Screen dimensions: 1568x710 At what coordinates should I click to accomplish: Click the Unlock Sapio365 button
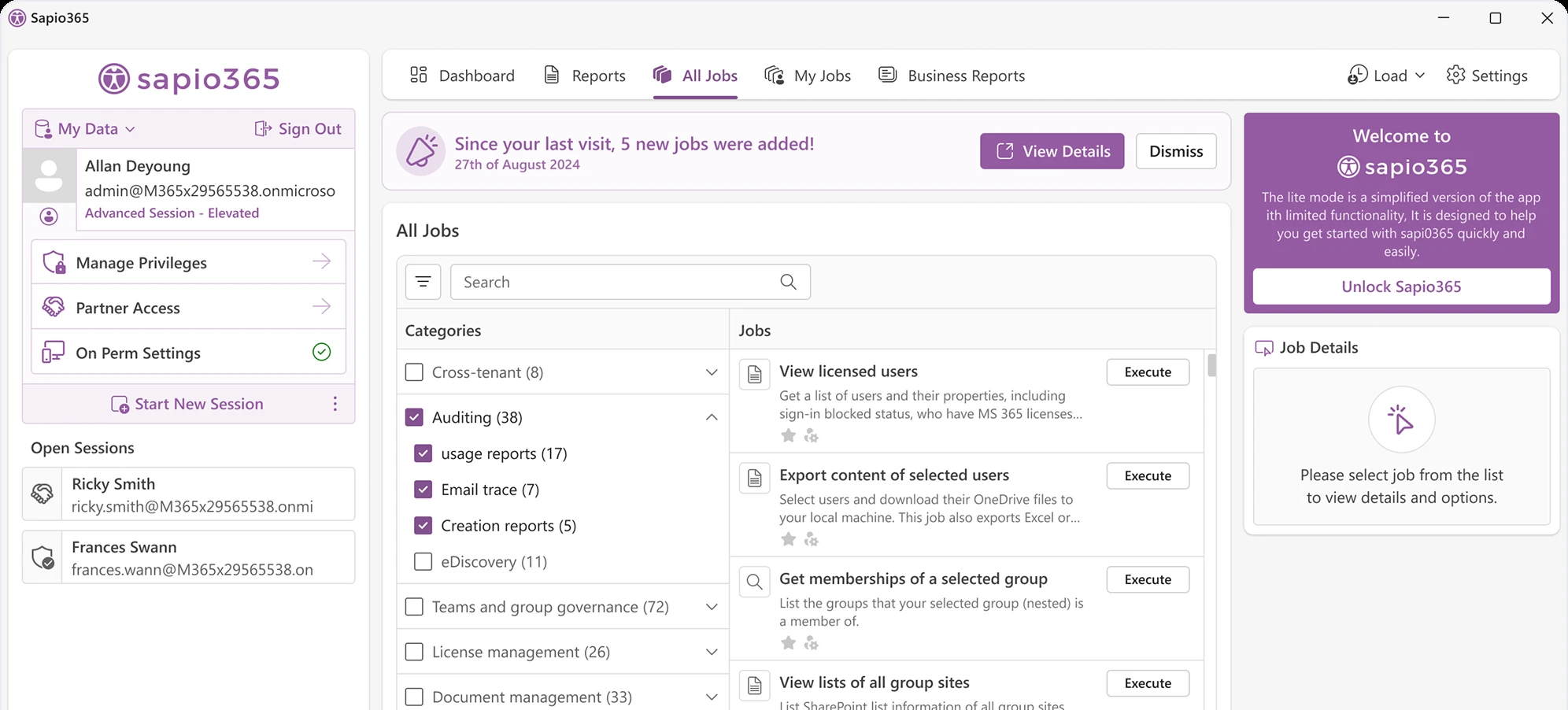[1400, 286]
